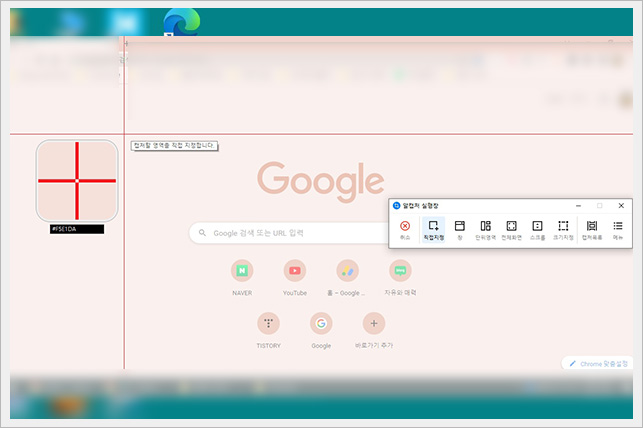This screenshot has height=428, width=643.
Task: Open Microsoft Edge desktop icon
Action: coord(181,22)
